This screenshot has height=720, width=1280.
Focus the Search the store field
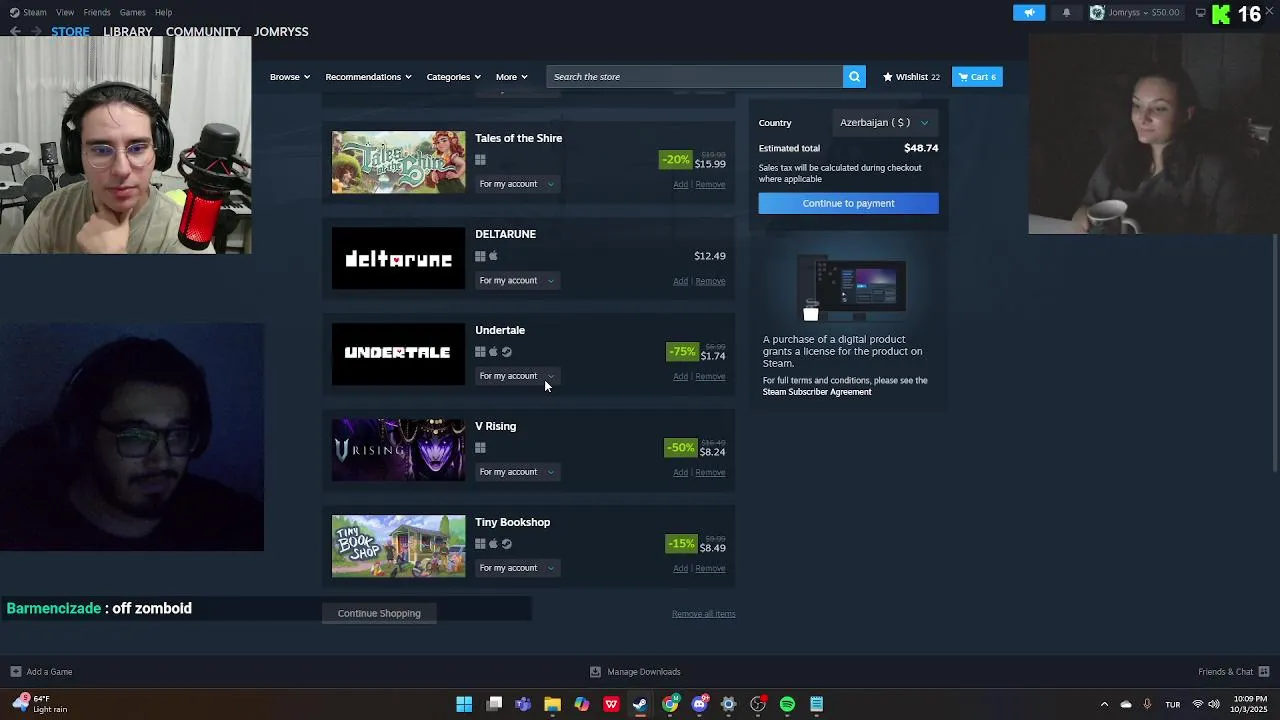pos(695,77)
